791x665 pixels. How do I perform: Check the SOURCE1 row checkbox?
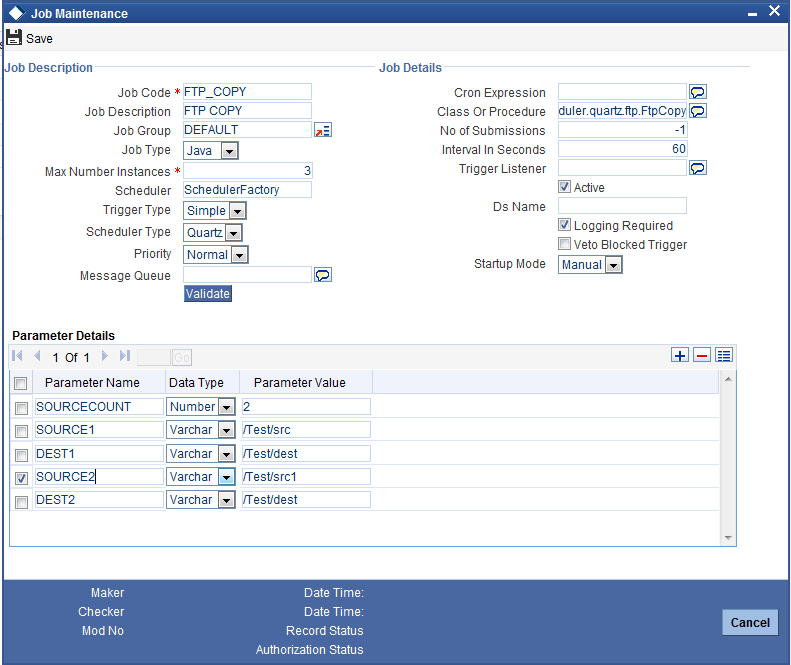21,431
